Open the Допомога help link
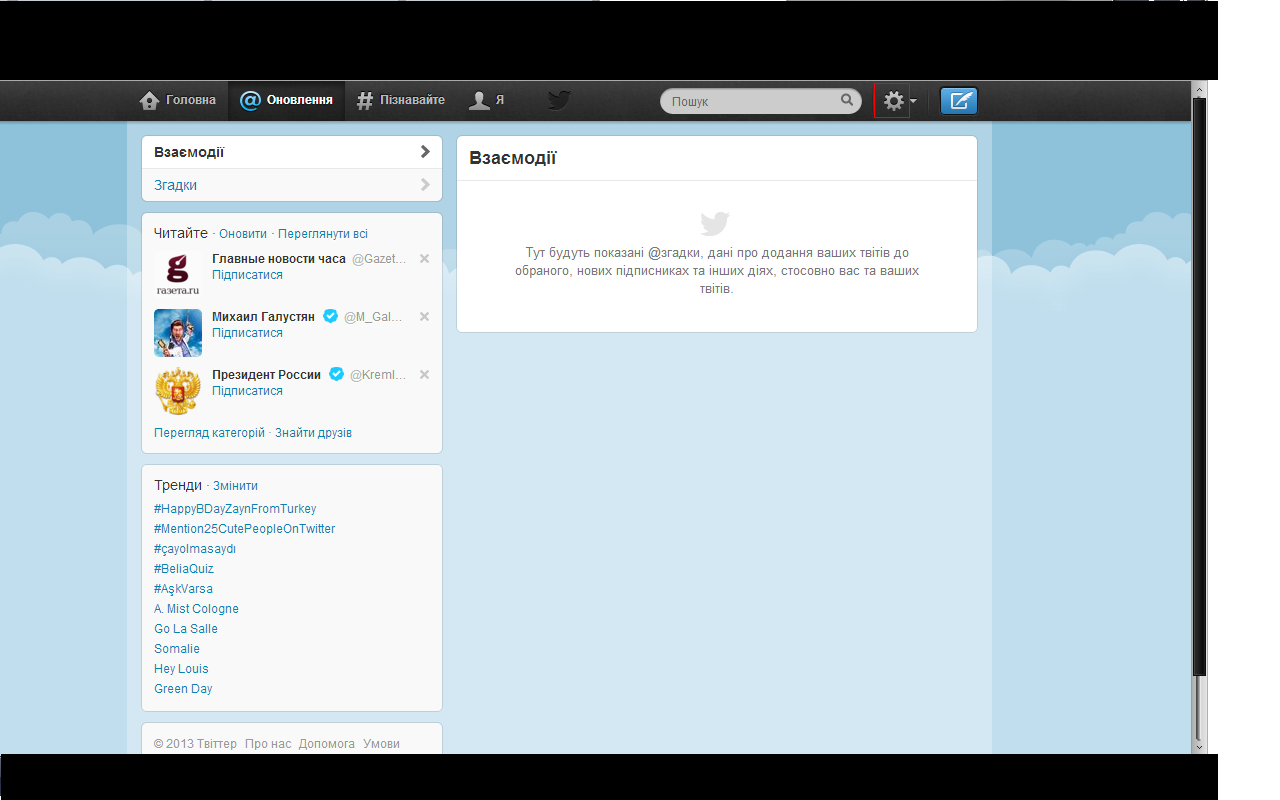This screenshot has height=800, width=1280. click(x=326, y=744)
